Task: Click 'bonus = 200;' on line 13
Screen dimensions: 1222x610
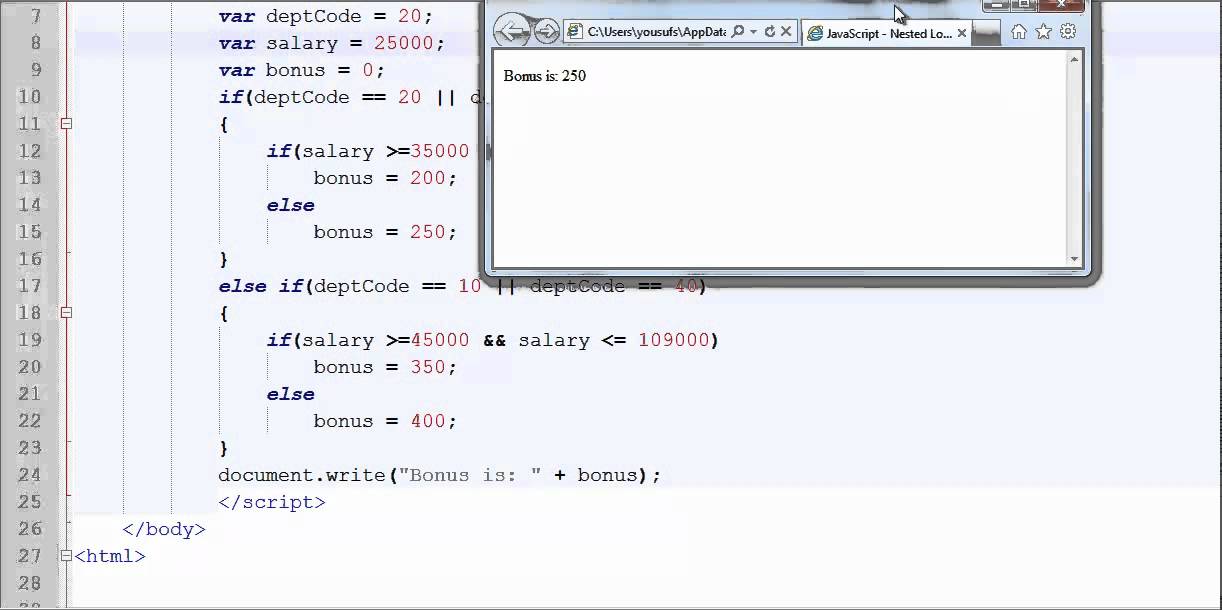Action: pos(385,178)
